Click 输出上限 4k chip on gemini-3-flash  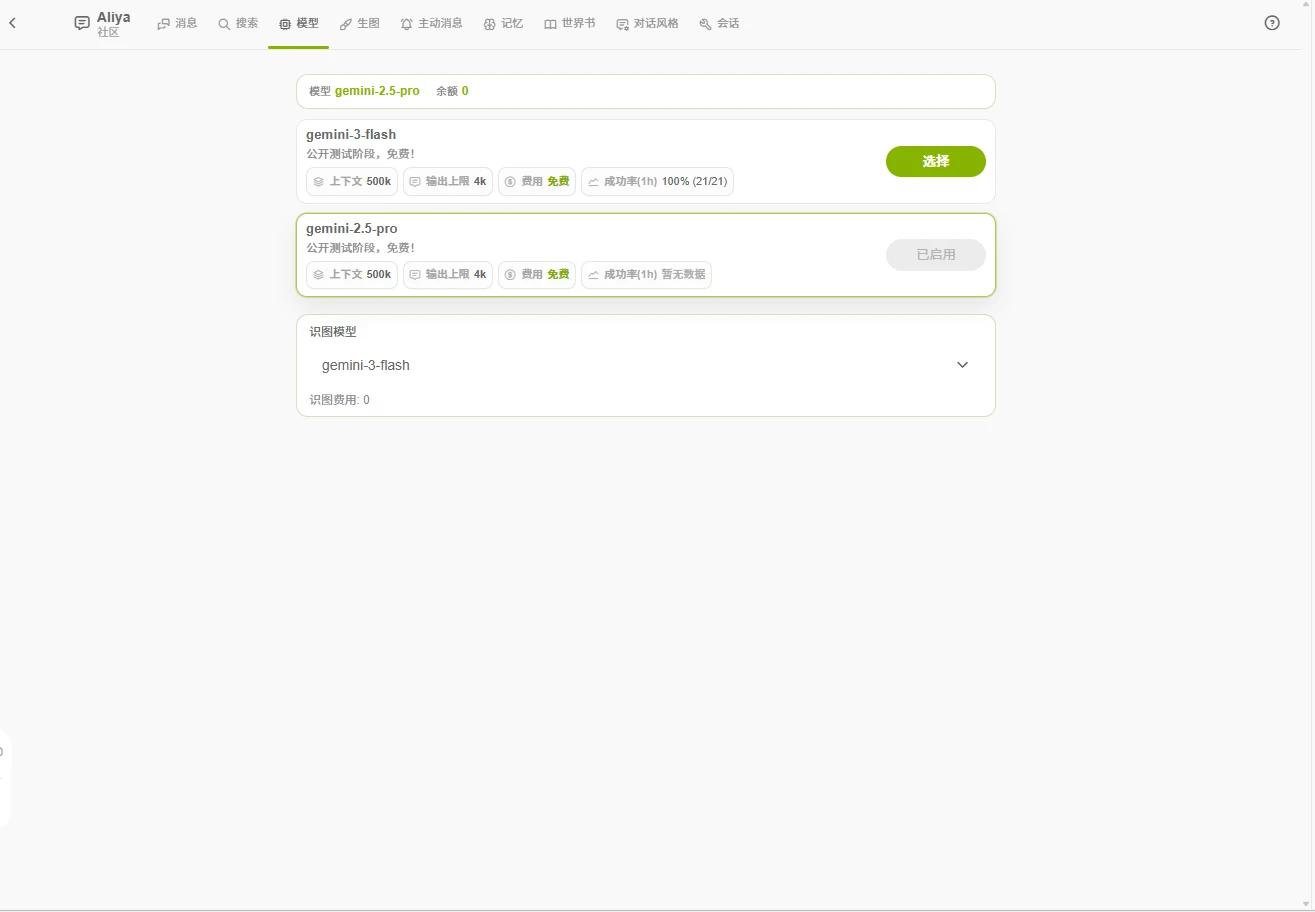pyautogui.click(x=448, y=181)
